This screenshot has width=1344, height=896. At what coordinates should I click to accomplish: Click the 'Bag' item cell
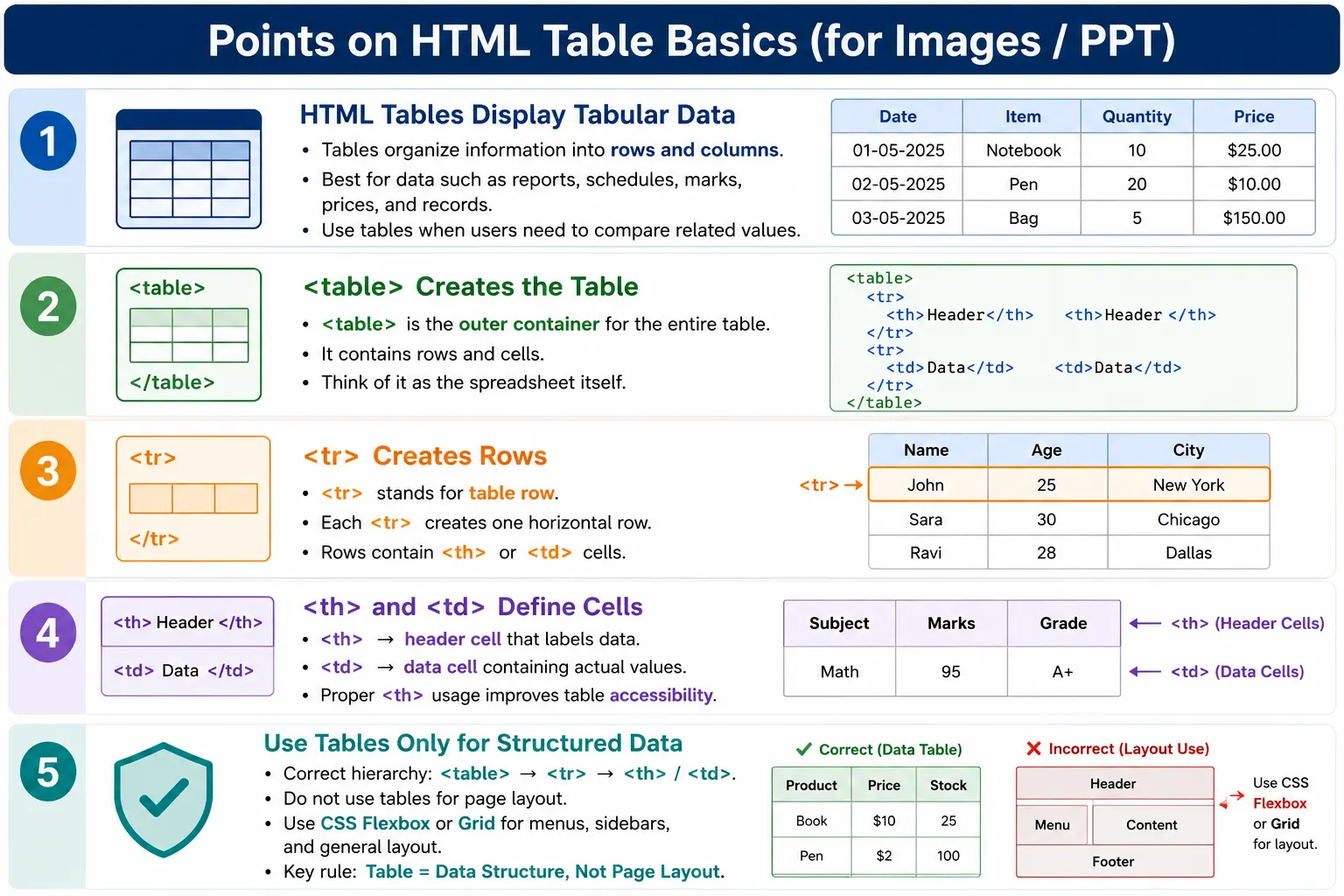click(x=1023, y=218)
